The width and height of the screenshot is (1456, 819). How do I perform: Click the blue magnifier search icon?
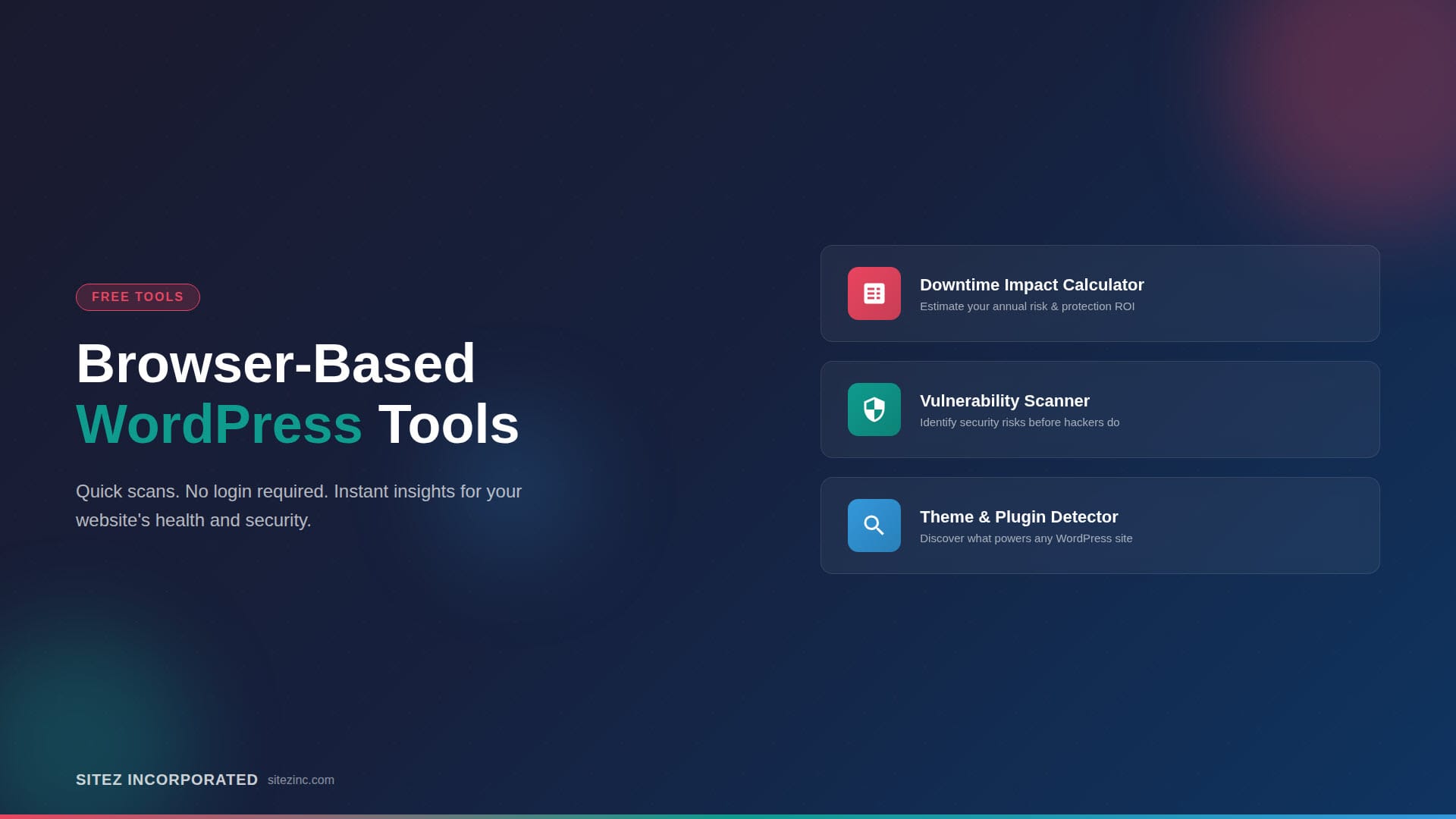874,526
